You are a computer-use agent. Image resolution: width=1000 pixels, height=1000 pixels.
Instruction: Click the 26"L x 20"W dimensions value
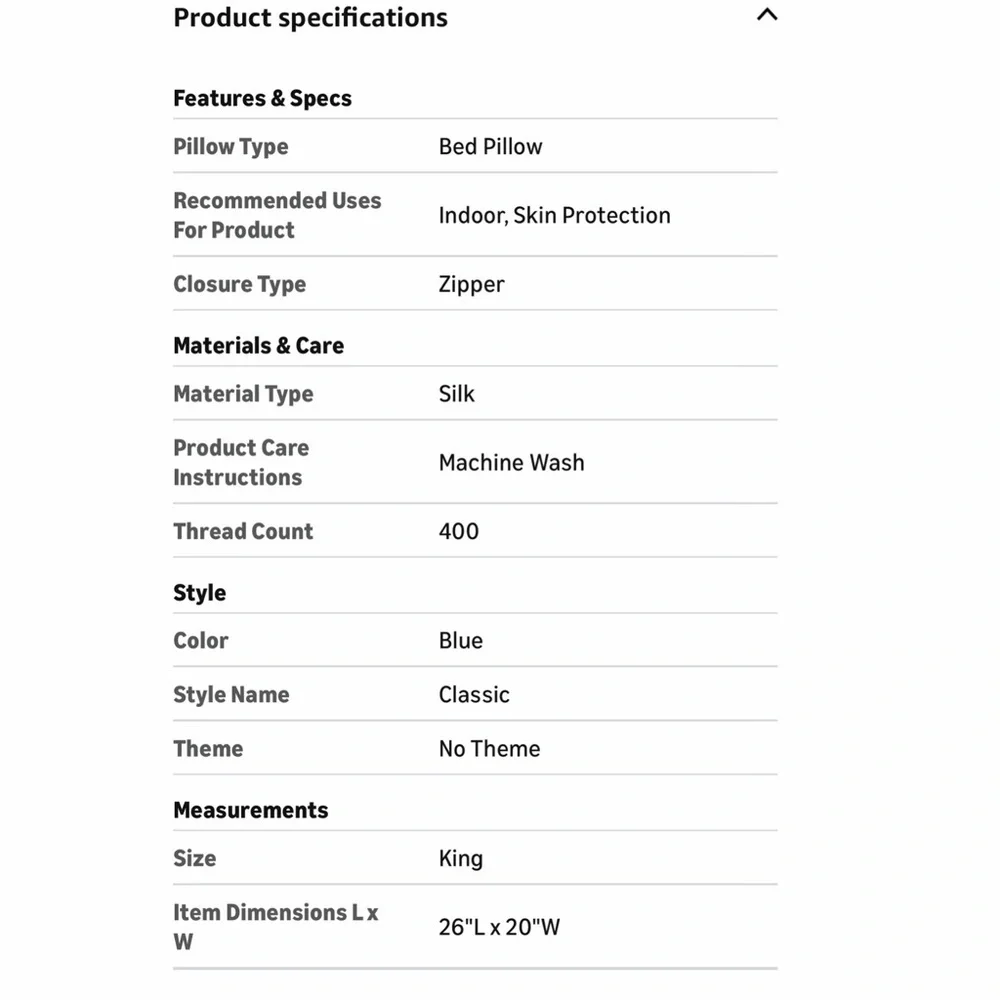click(499, 927)
